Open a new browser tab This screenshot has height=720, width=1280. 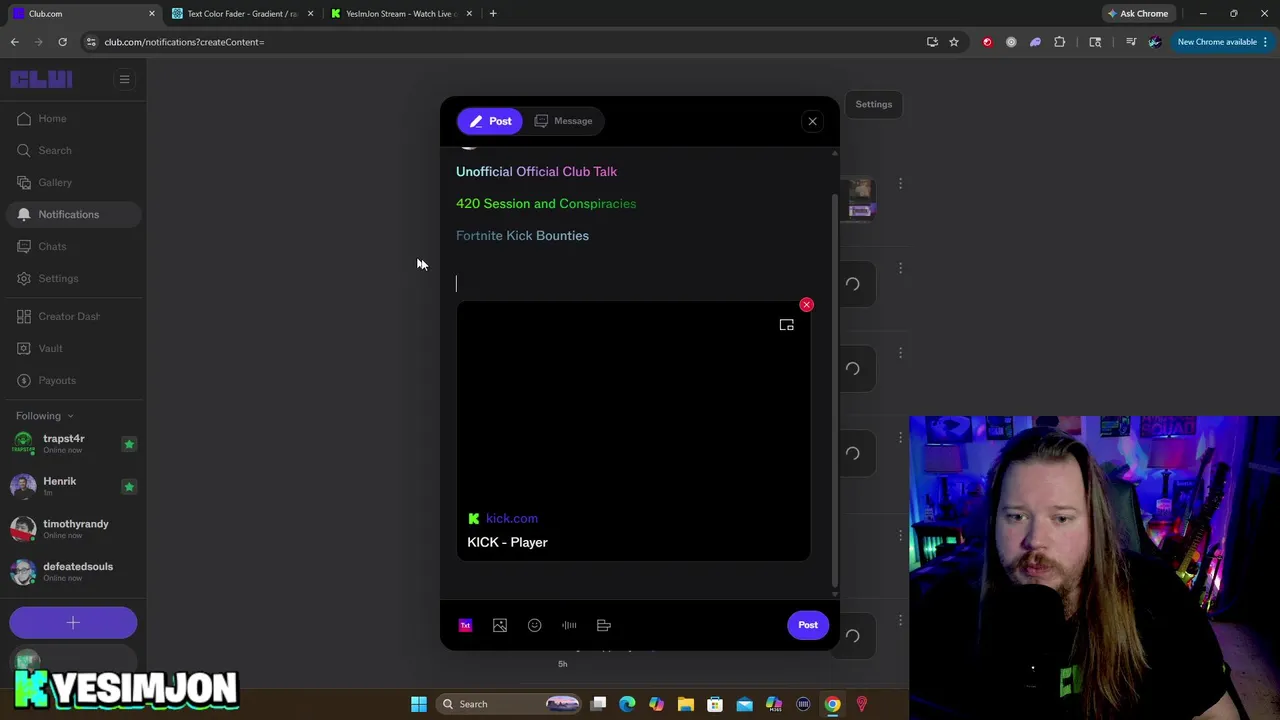click(x=493, y=14)
